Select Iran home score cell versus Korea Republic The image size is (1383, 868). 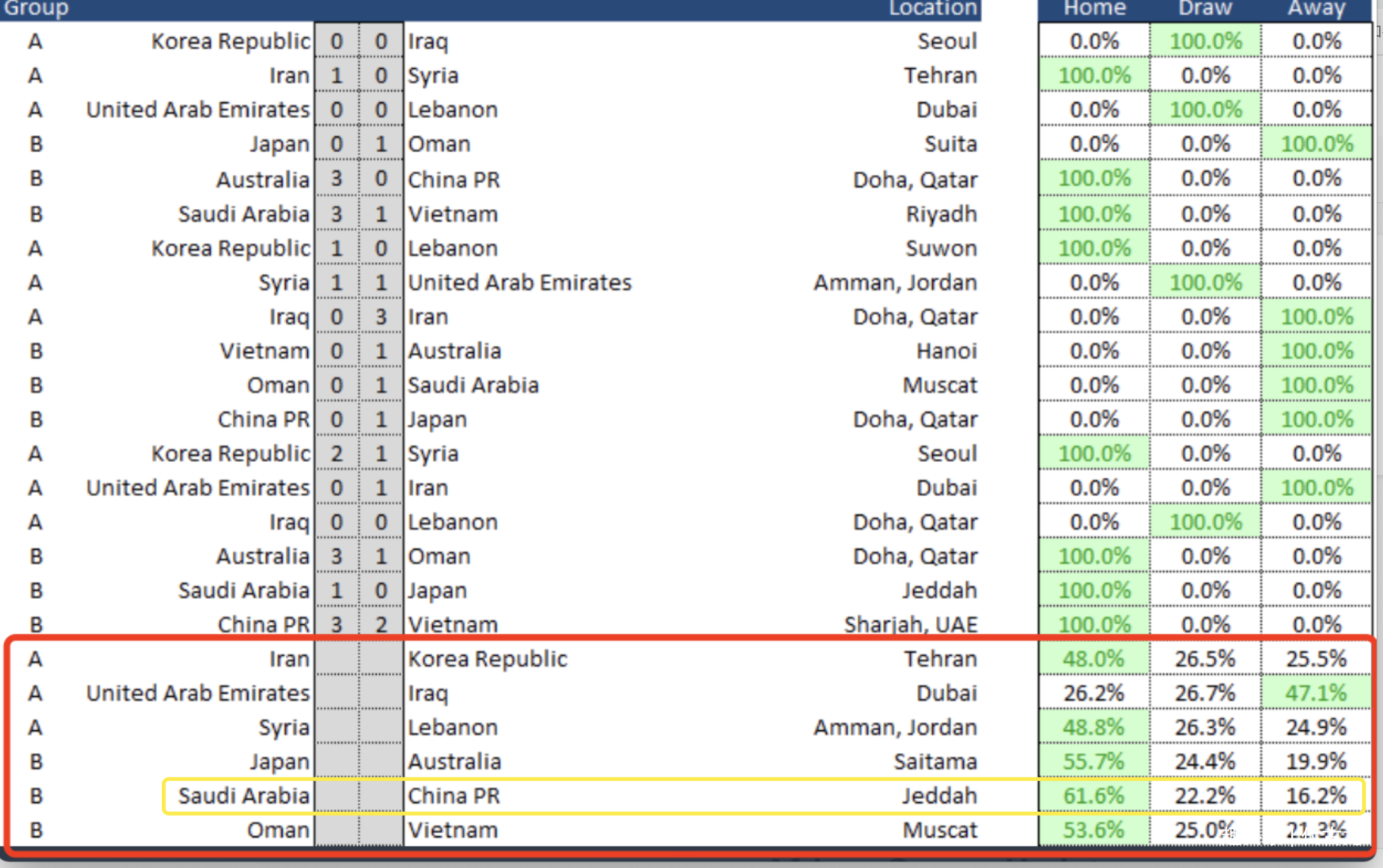point(336,659)
